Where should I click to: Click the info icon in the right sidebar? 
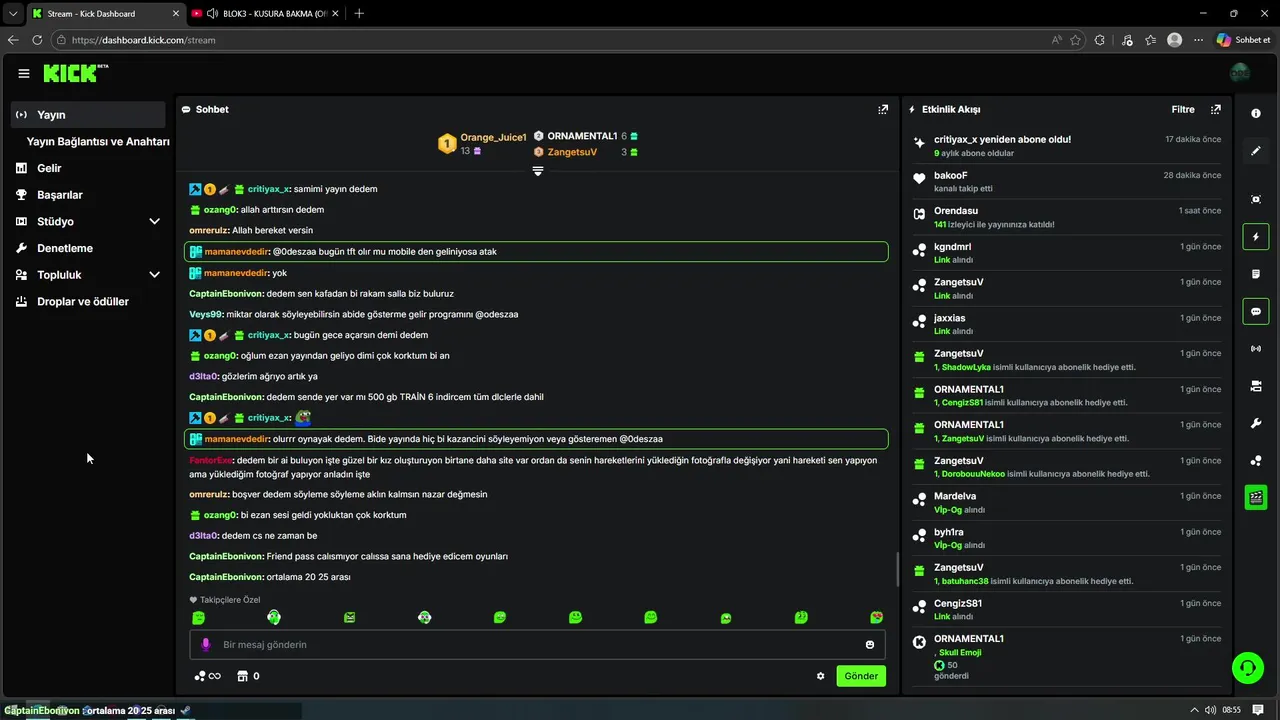[1256, 114]
